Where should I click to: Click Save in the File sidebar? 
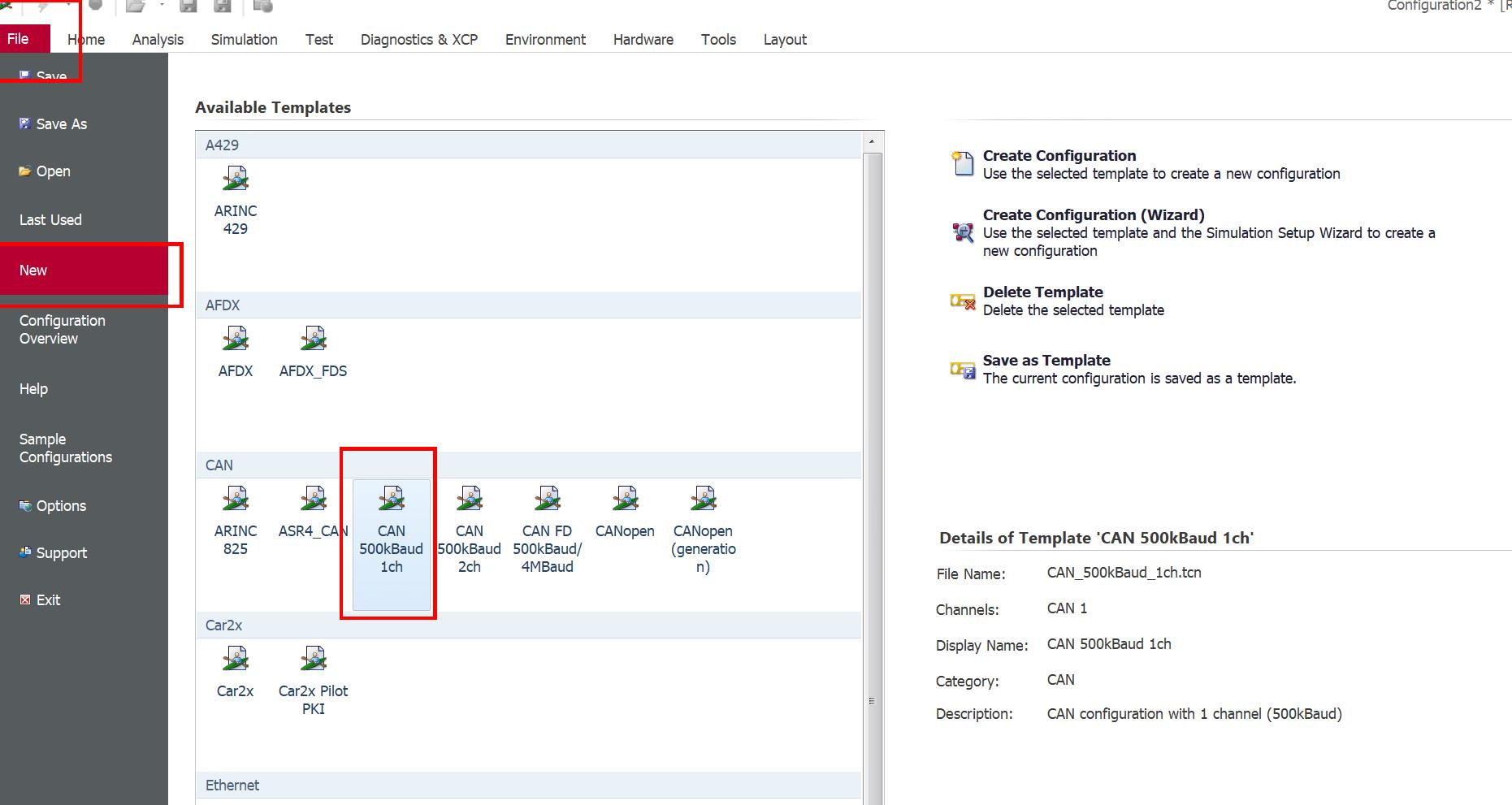(x=43, y=76)
